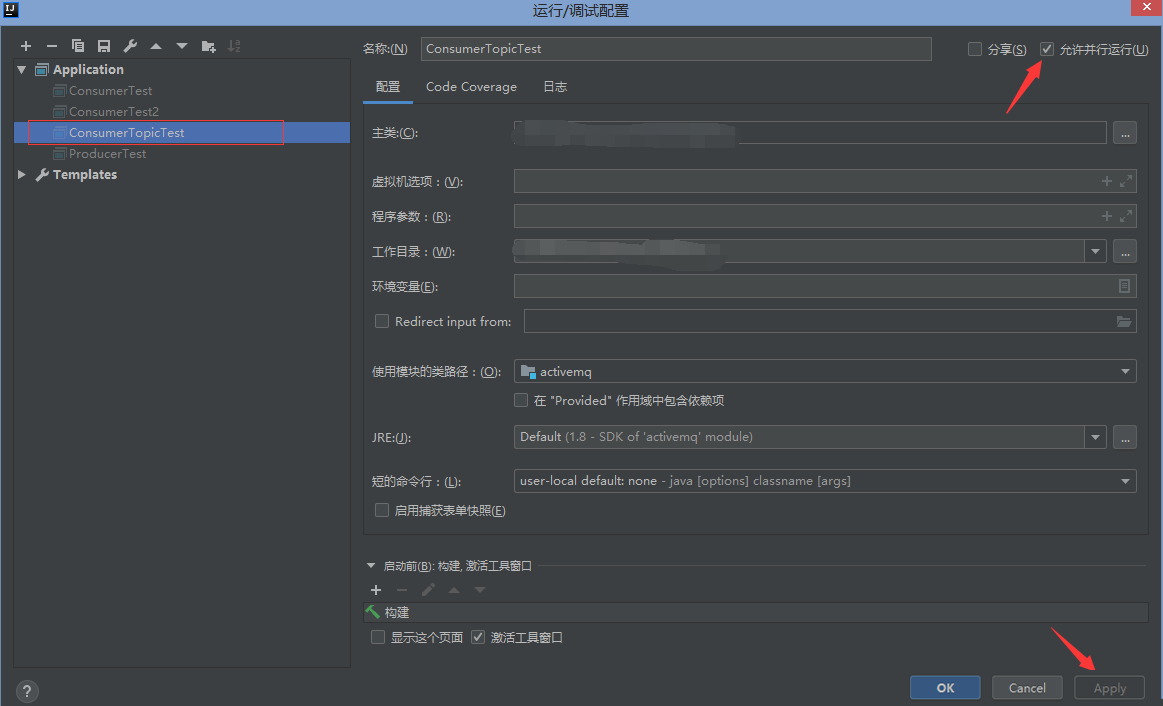Expand the Templates tree node
This screenshot has width=1163, height=706.
pyautogui.click(x=23, y=174)
